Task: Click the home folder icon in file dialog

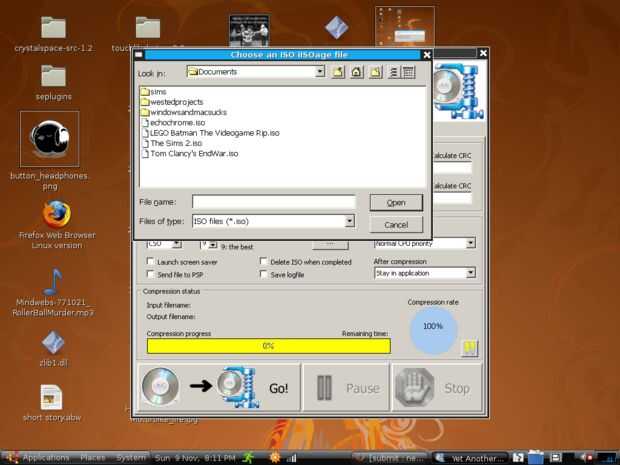Action: coord(357,72)
